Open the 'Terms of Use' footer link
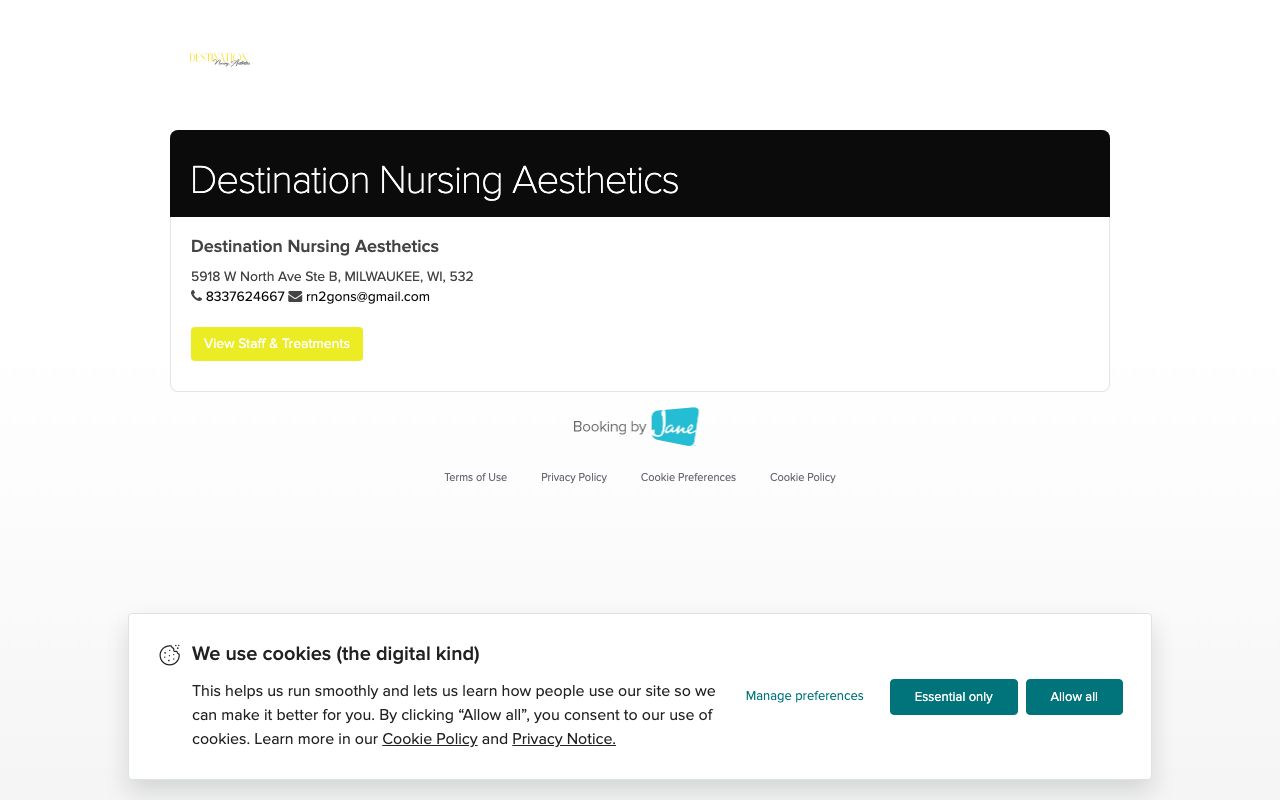 (x=475, y=478)
